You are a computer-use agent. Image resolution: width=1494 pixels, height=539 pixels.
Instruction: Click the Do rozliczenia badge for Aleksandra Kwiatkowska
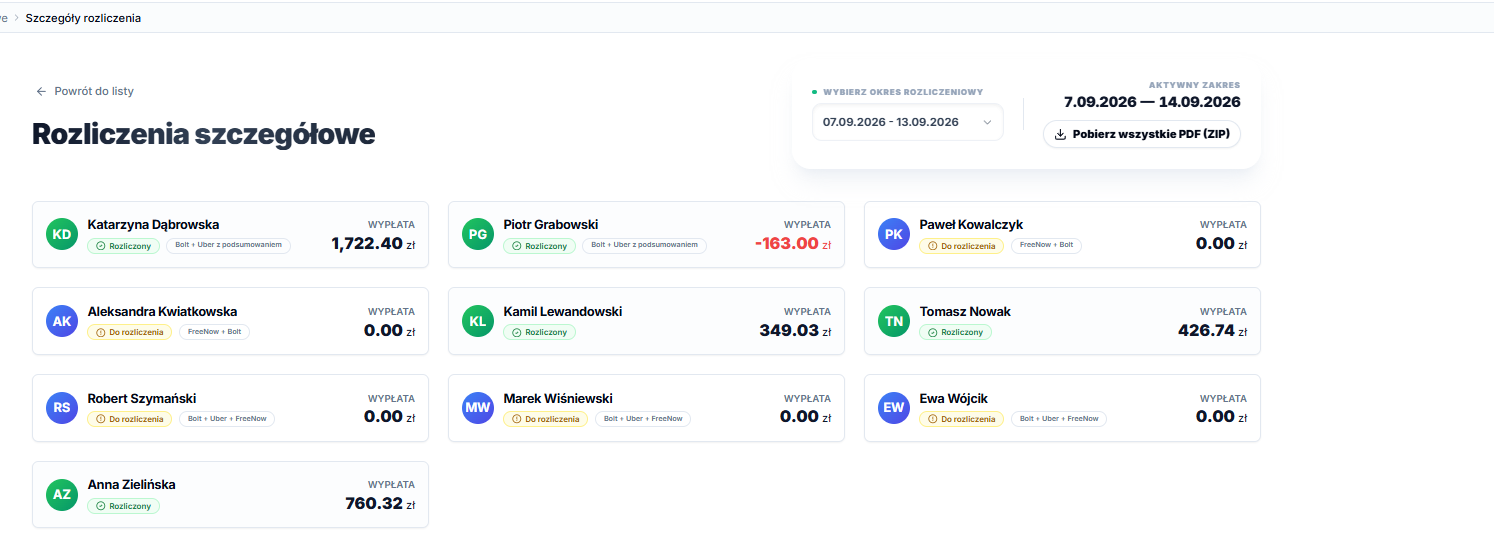click(130, 332)
